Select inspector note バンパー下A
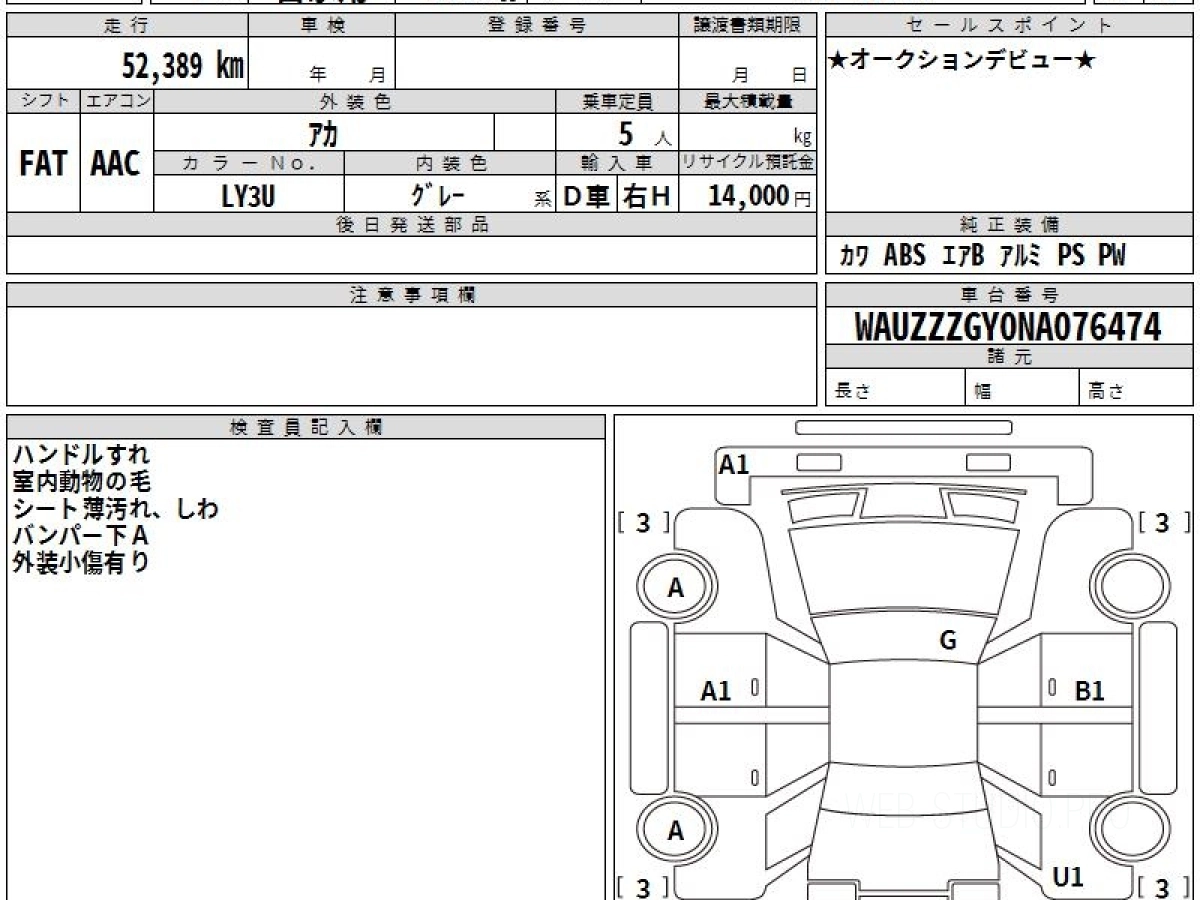Image resolution: width=1200 pixels, height=900 pixels. click(x=79, y=536)
